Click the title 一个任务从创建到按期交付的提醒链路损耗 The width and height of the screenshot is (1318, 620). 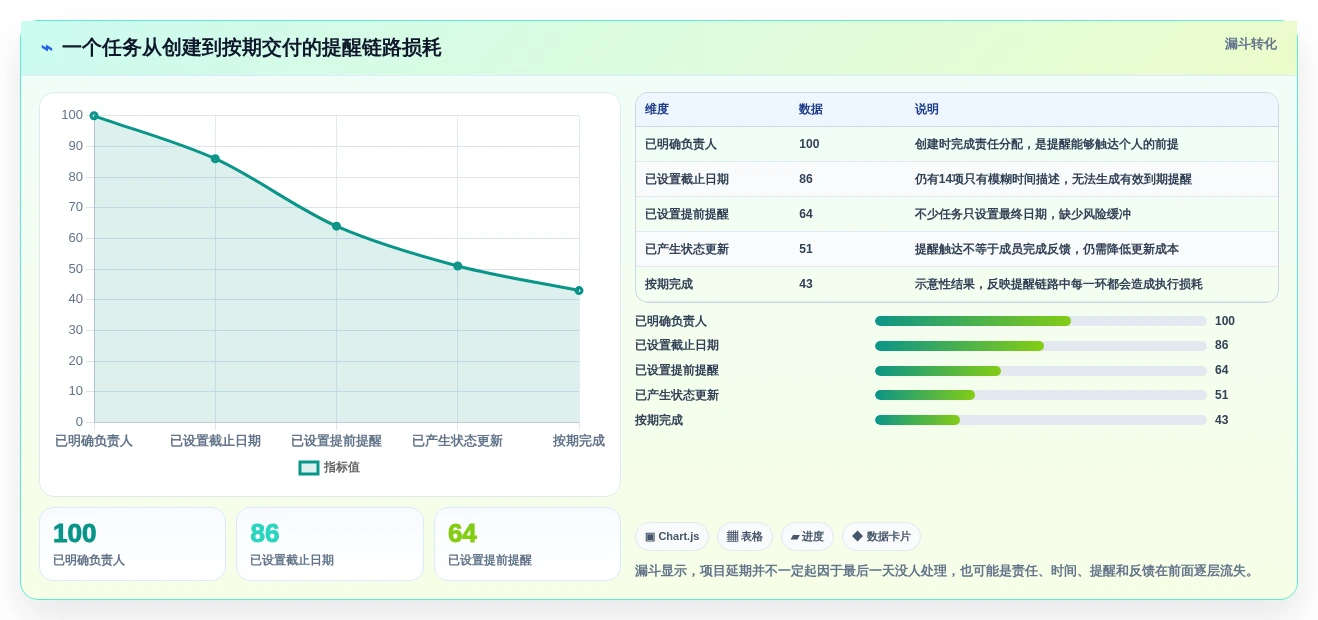click(251, 47)
